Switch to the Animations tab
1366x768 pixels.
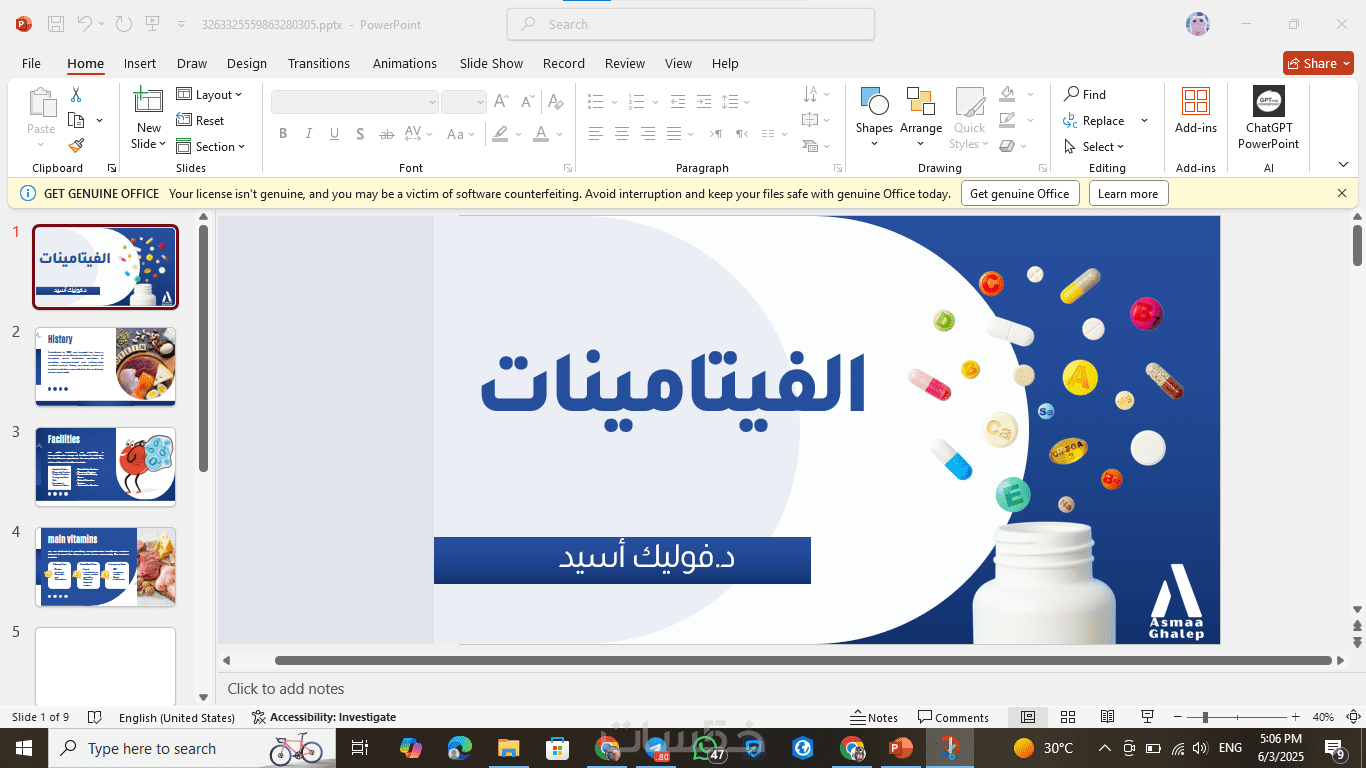404,63
